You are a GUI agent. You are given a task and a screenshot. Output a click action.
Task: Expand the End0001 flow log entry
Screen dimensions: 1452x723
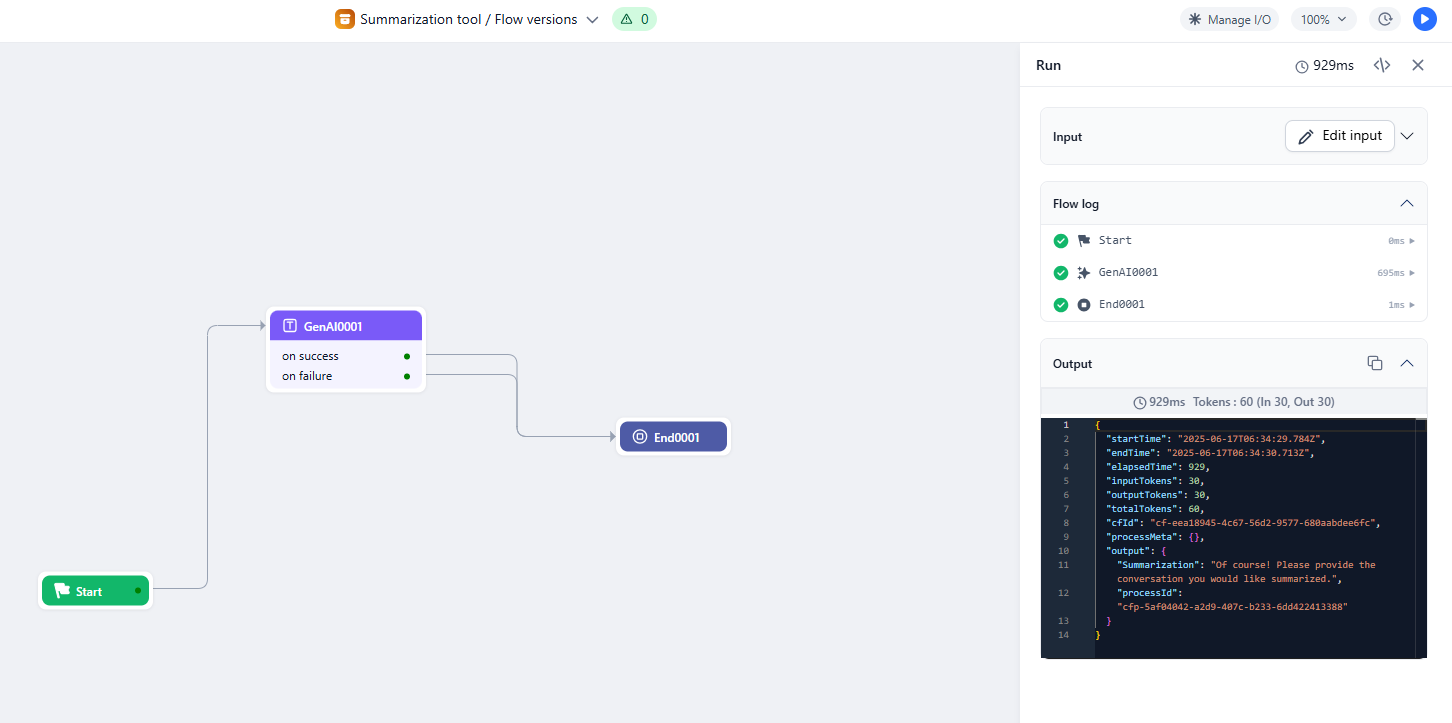pyautogui.click(x=1412, y=305)
